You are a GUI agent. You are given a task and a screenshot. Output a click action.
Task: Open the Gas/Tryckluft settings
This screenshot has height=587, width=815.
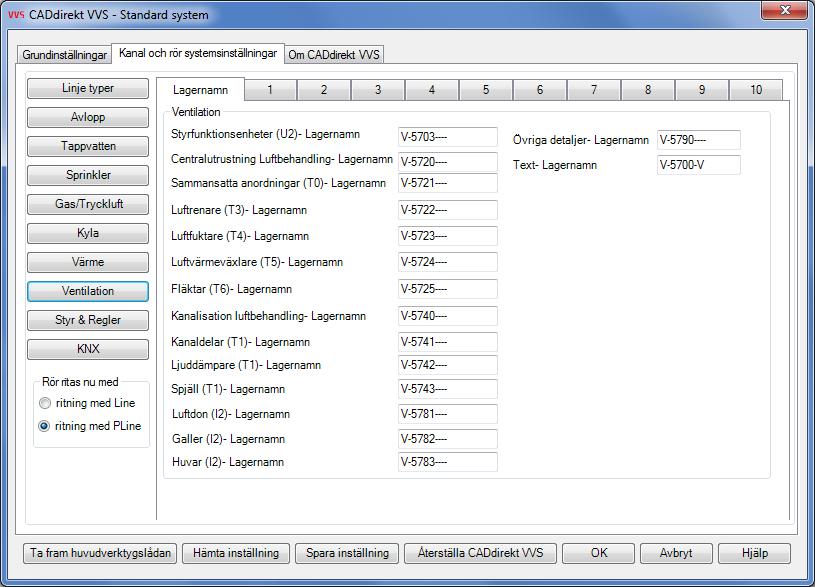88,204
